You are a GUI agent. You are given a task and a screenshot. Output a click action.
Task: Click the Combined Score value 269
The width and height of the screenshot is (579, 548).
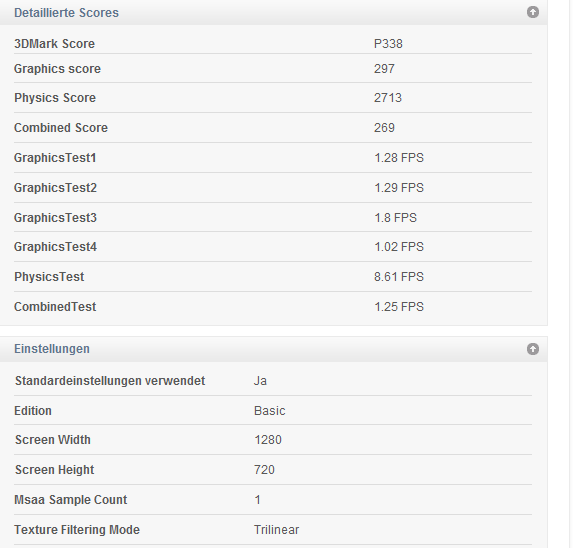(384, 128)
